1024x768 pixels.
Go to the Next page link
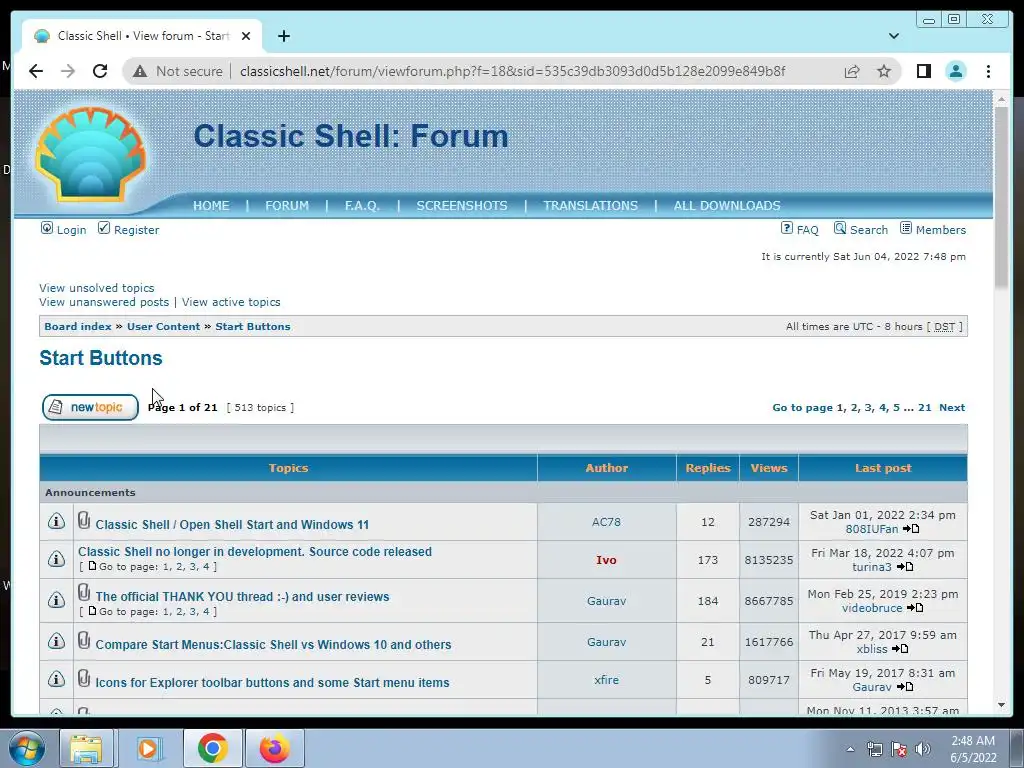952,408
